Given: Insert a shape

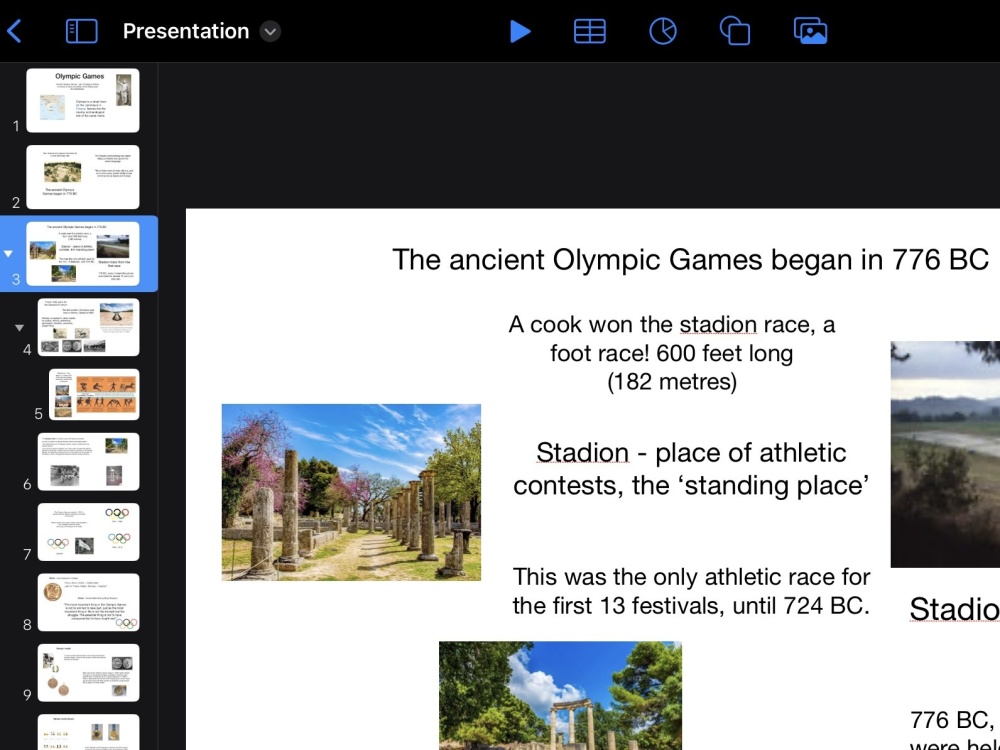Looking at the screenshot, I should [x=735, y=31].
